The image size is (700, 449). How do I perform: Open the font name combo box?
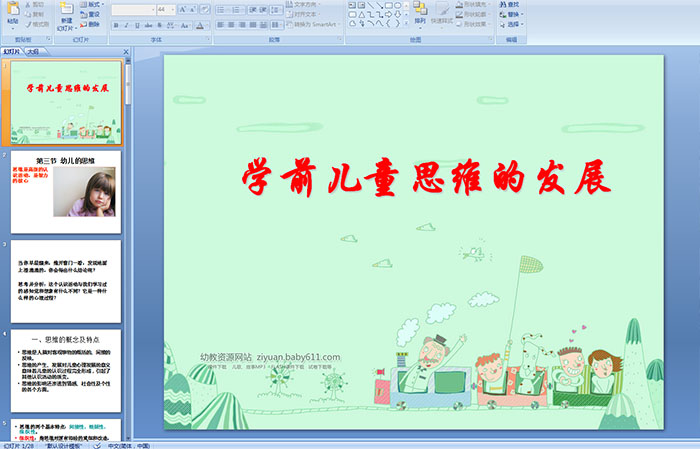pos(133,9)
